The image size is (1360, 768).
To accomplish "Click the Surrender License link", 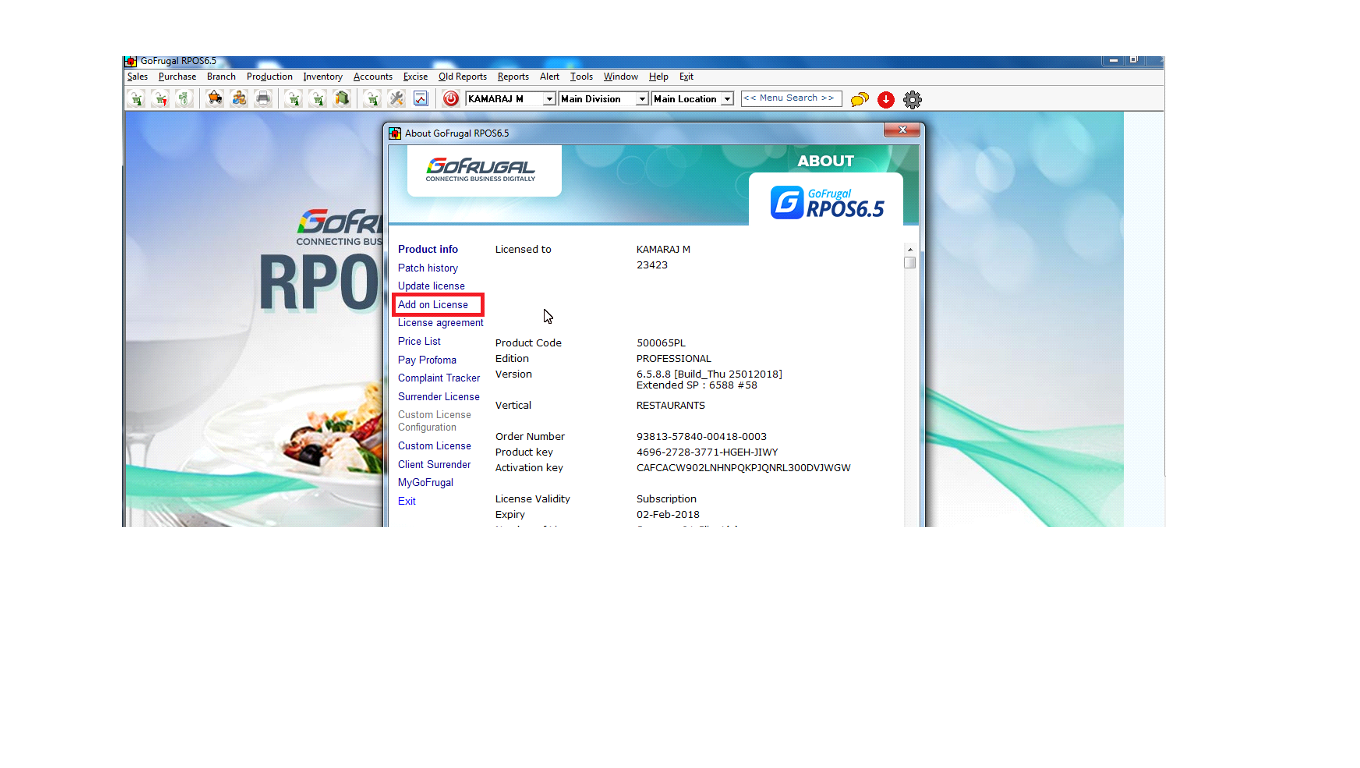I will [439, 397].
